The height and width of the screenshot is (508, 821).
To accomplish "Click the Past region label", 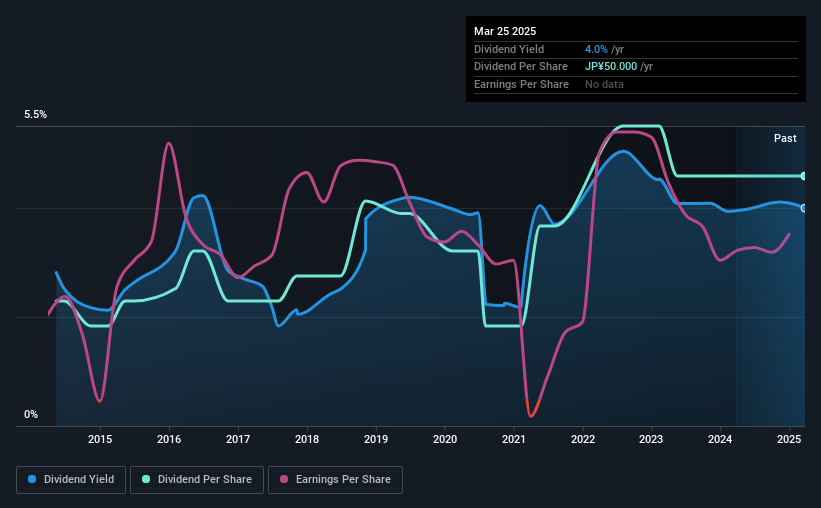I will (x=785, y=138).
